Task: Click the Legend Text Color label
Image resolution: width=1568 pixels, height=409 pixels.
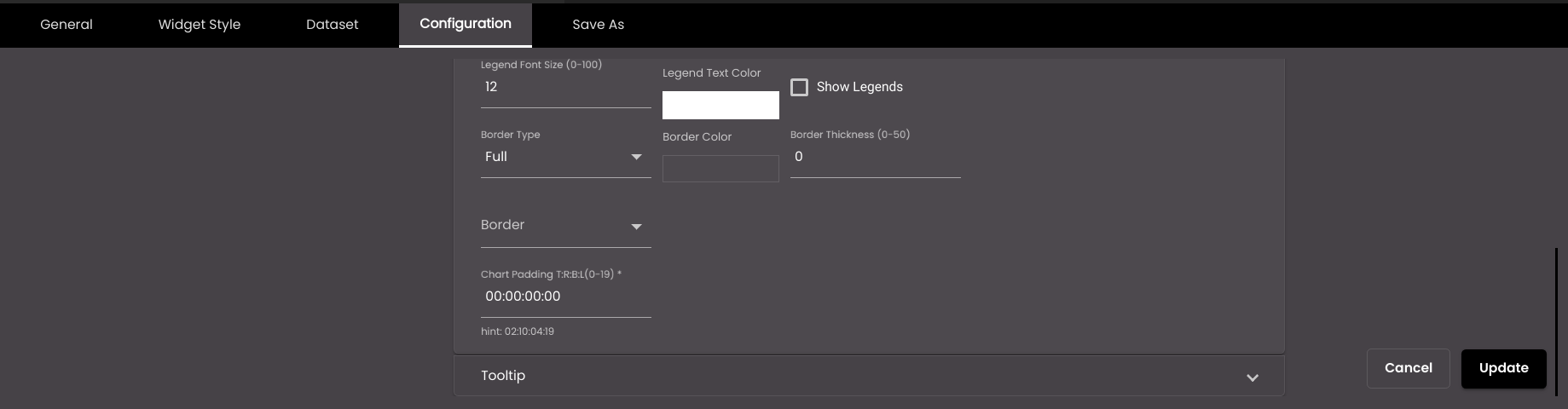Action: coord(712,73)
